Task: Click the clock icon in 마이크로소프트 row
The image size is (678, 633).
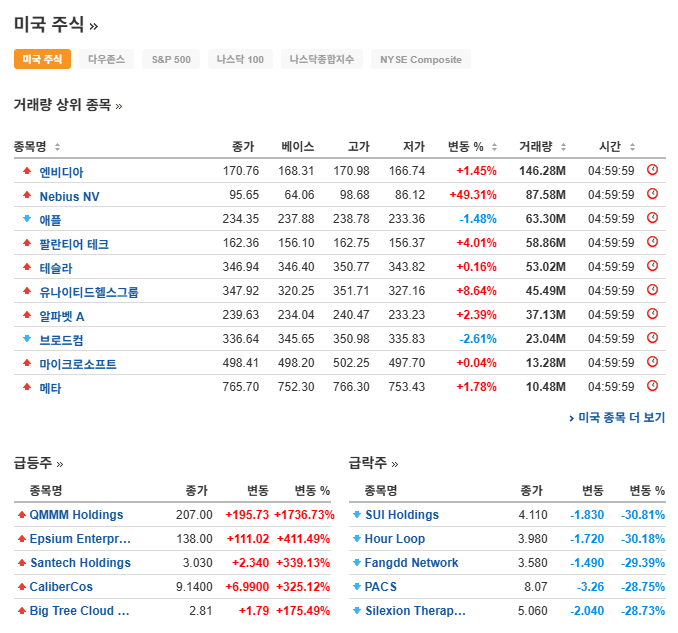Action: [652, 362]
